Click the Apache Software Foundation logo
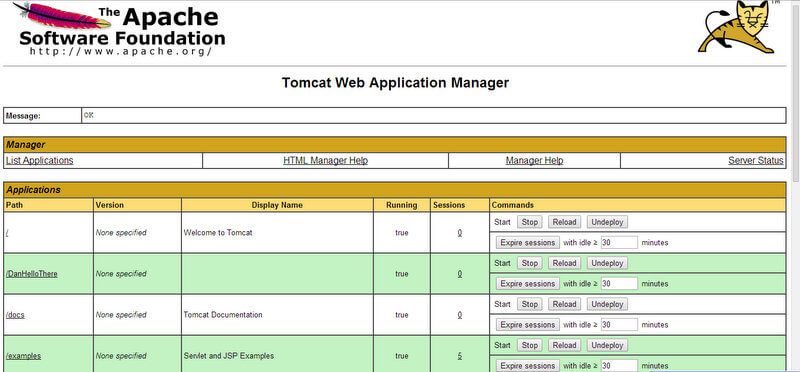 118,29
